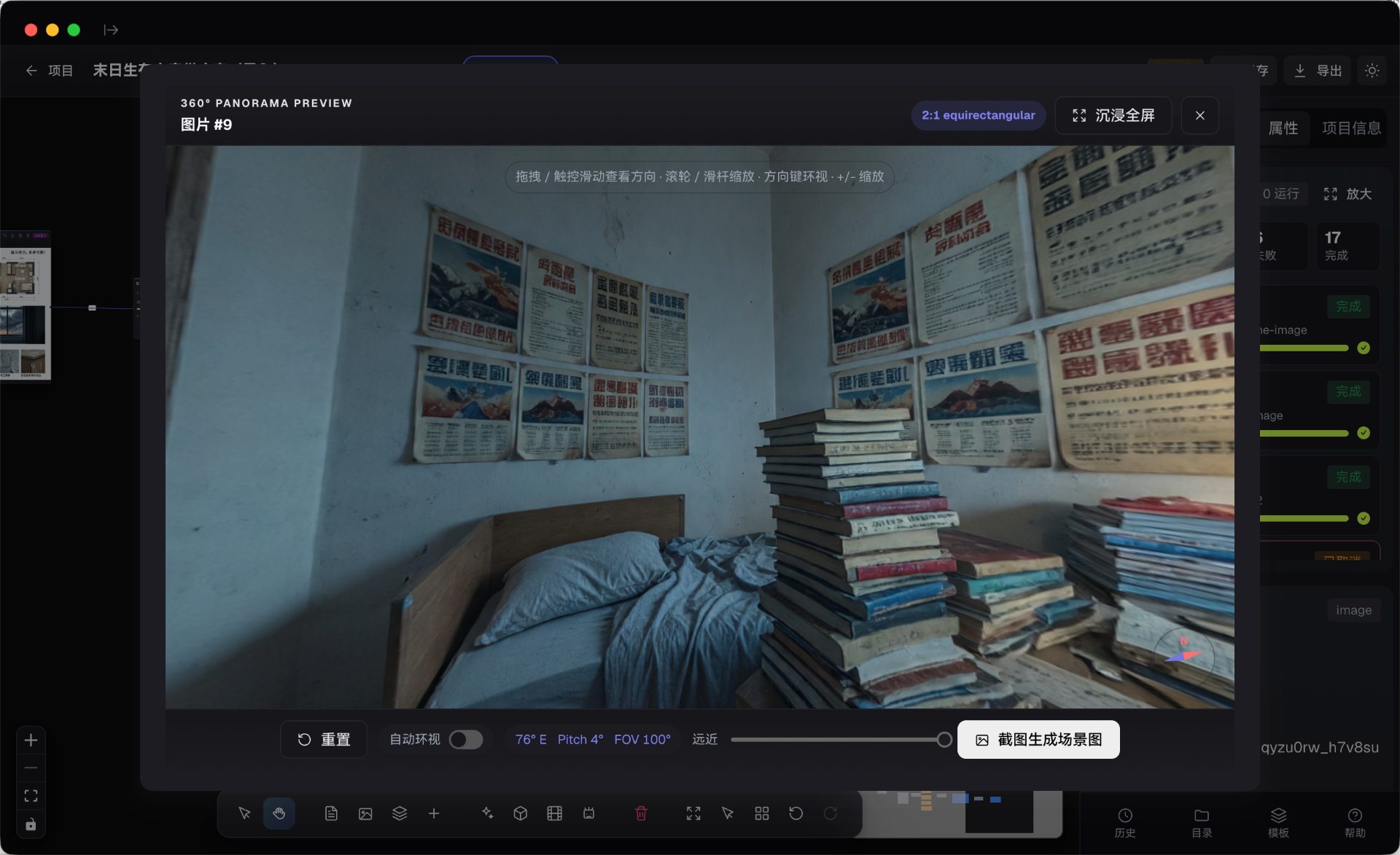Click the plus add icon in bottom toolbar
This screenshot has height=855, width=1400.
tap(434, 813)
